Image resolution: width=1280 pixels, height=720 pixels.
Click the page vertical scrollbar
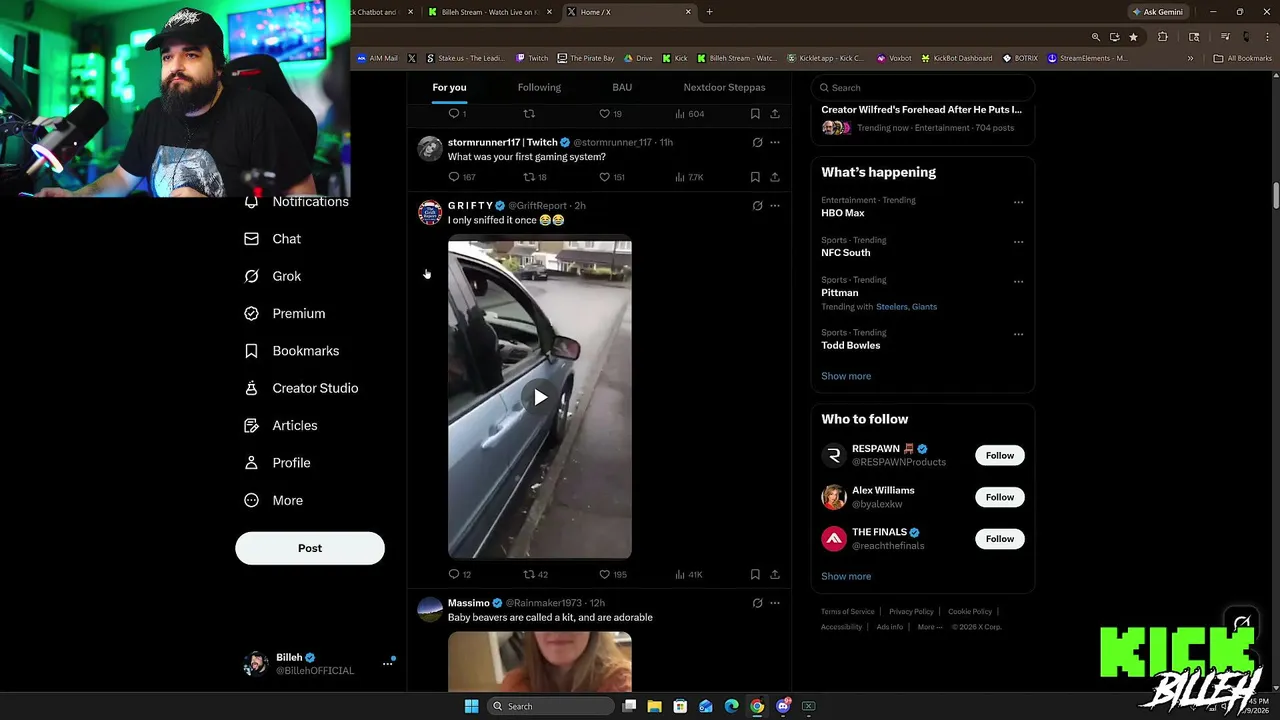[x=1275, y=196]
